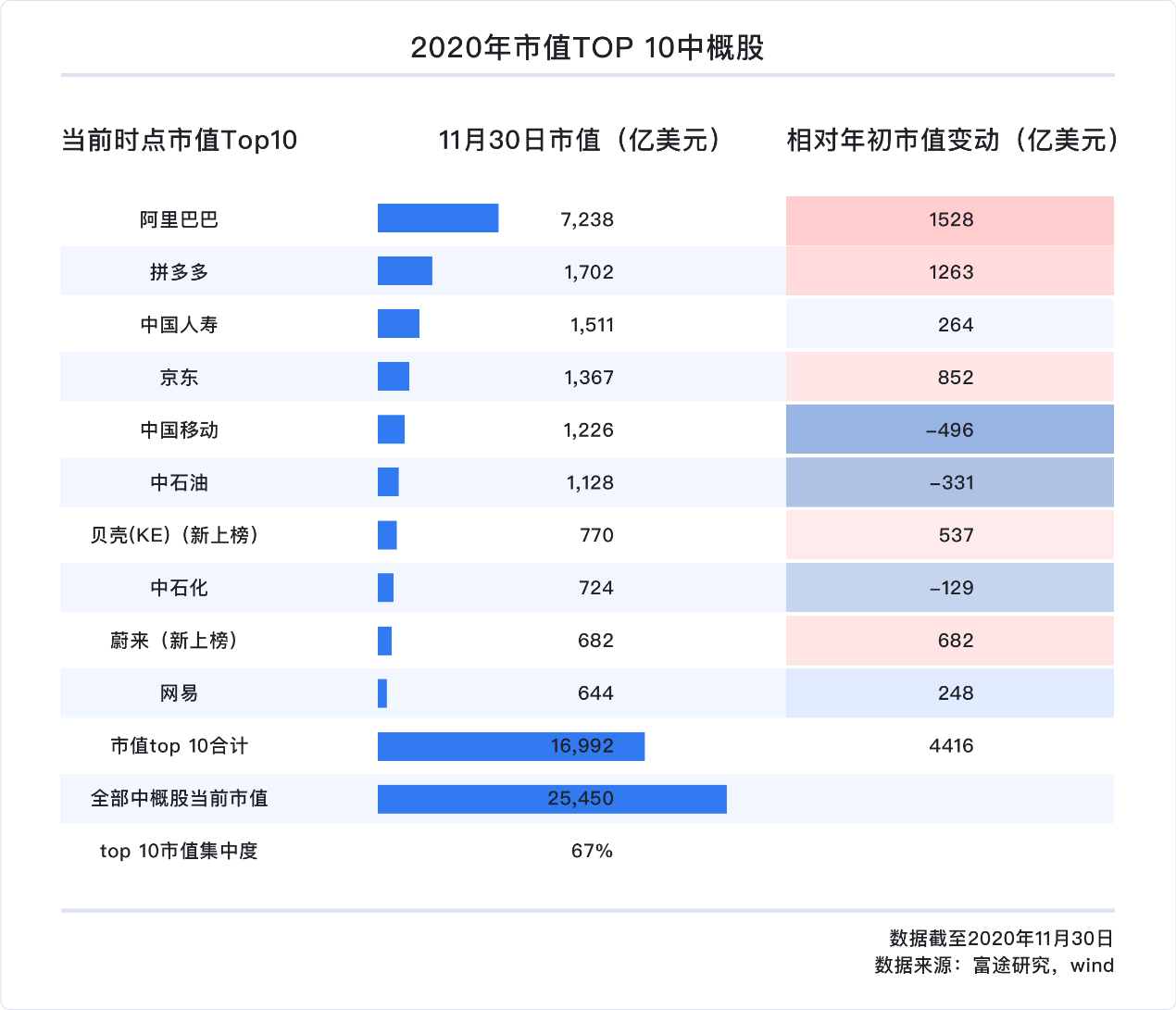Click the row label 中国移动
This screenshot has height=1010, width=1176.
180,430
